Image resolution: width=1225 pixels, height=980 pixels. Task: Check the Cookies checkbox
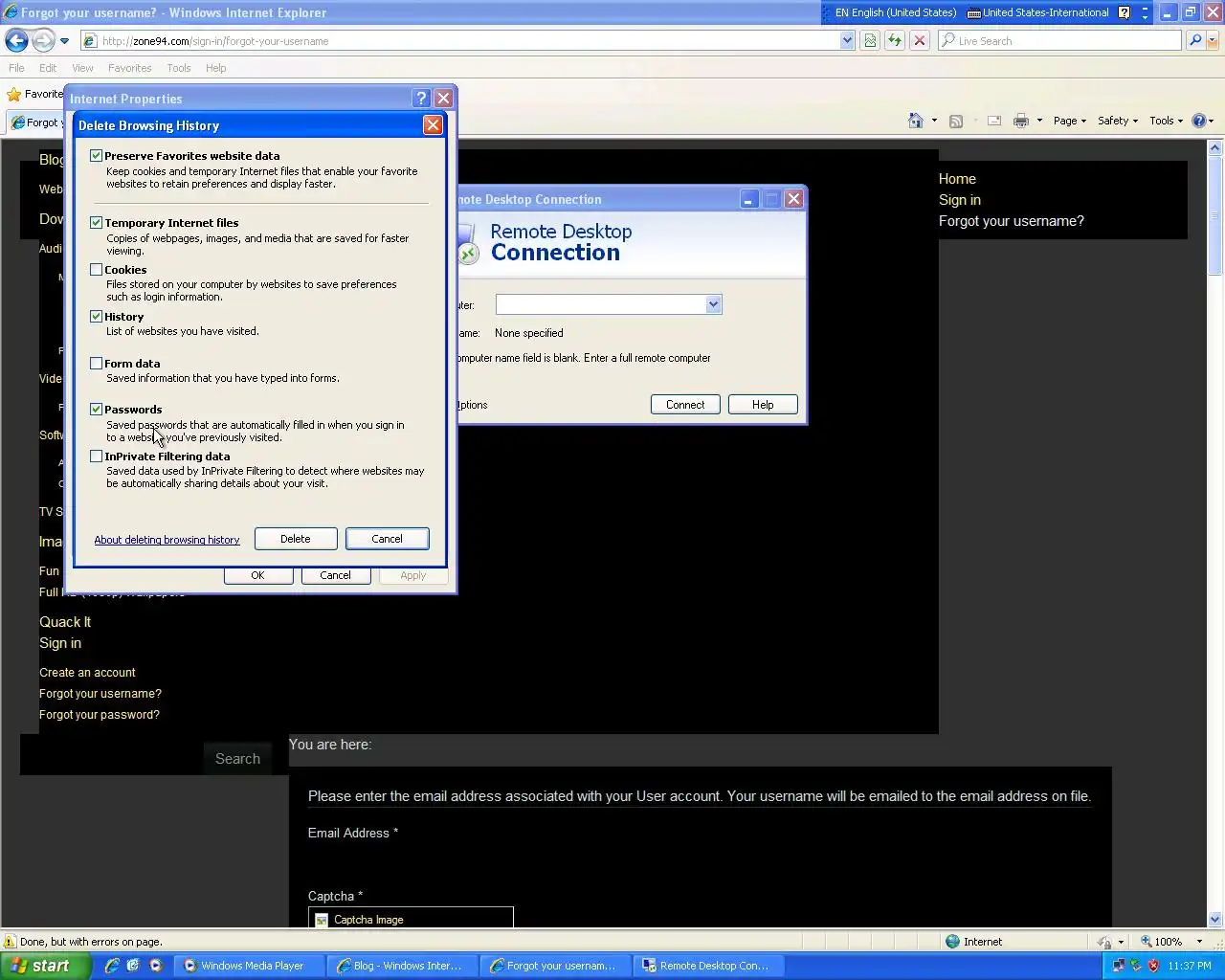point(96,269)
